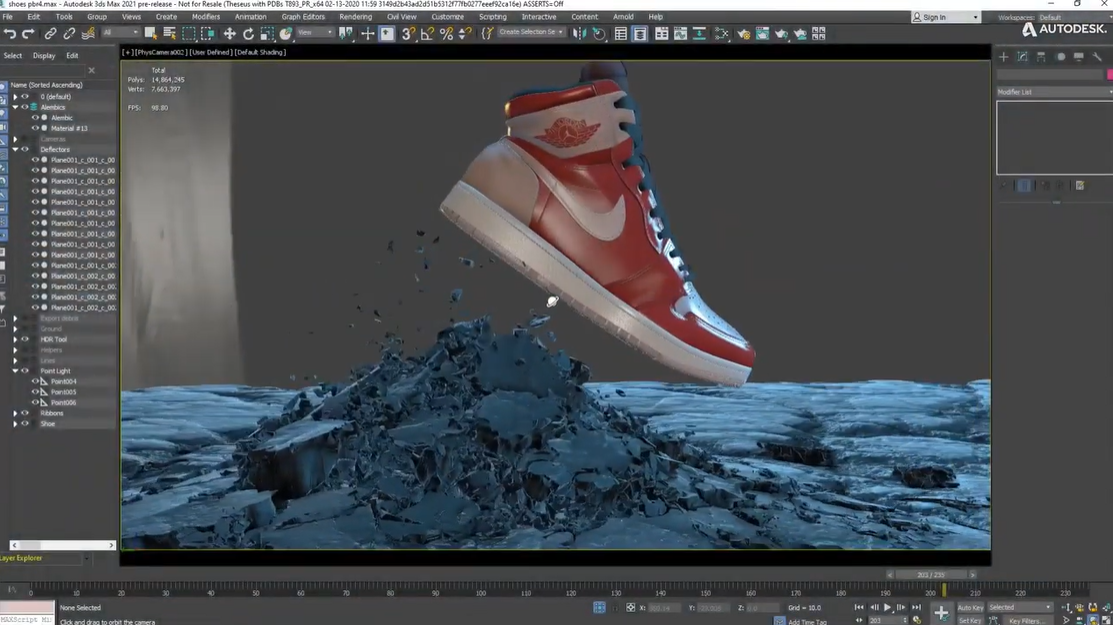The width and height of the screenshot is (1113, 625).
Task: Collapse the Point Light layer
Action: 15,371
